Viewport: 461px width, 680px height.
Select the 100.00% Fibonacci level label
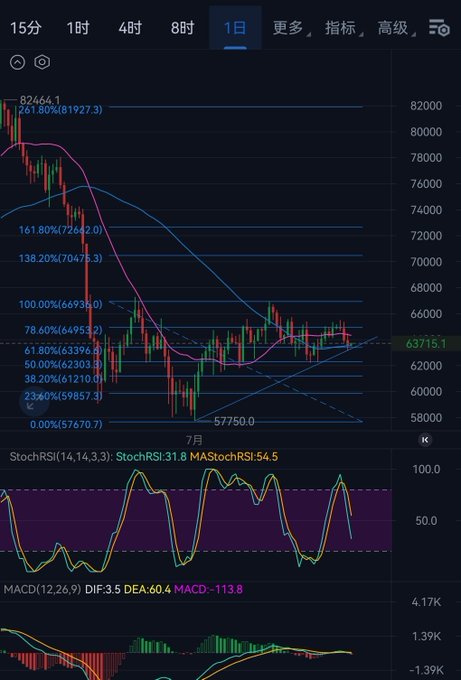click(x=60, y=304)
